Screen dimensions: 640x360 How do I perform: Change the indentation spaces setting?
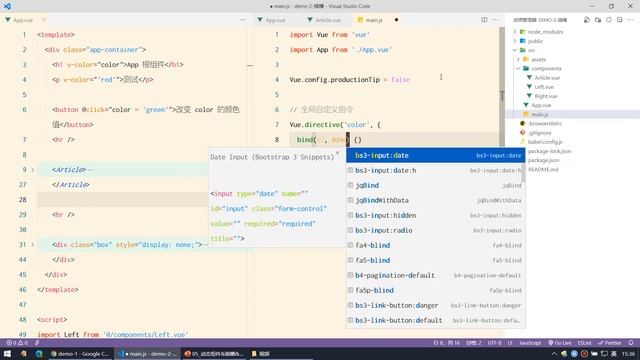tap(474, 343)
